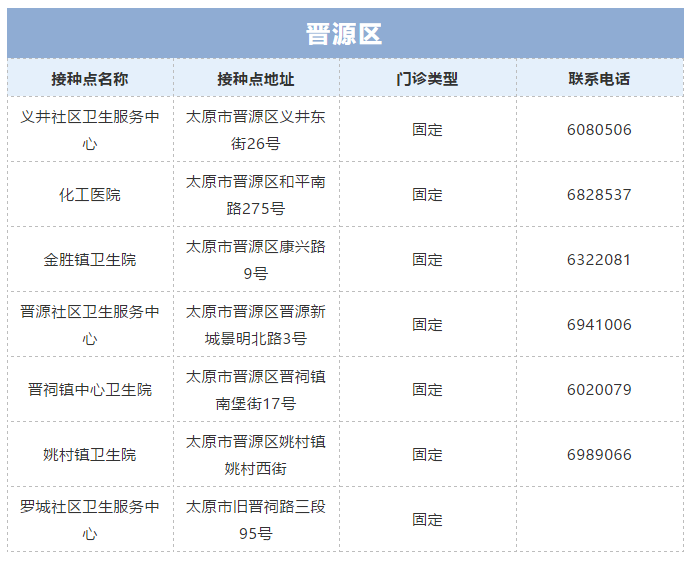Image resolution: width=690 pixels, height=561 pixels.
Task: Click 固定 in the 姚村镇卫生院 row
Action: coord(427,455)
